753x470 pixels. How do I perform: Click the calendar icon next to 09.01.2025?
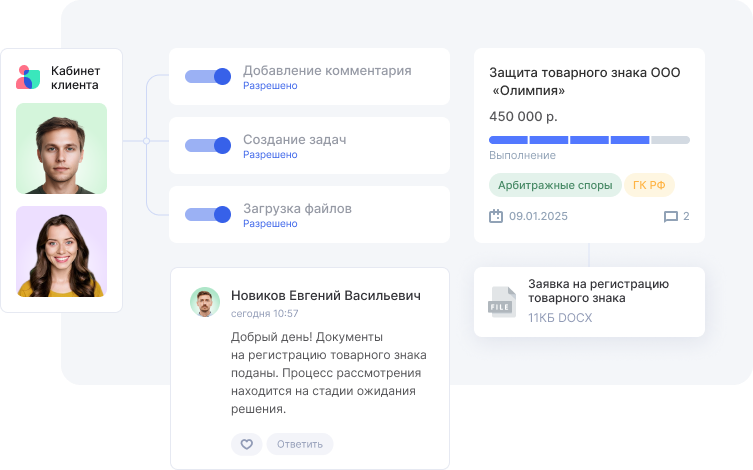[495, 216]
